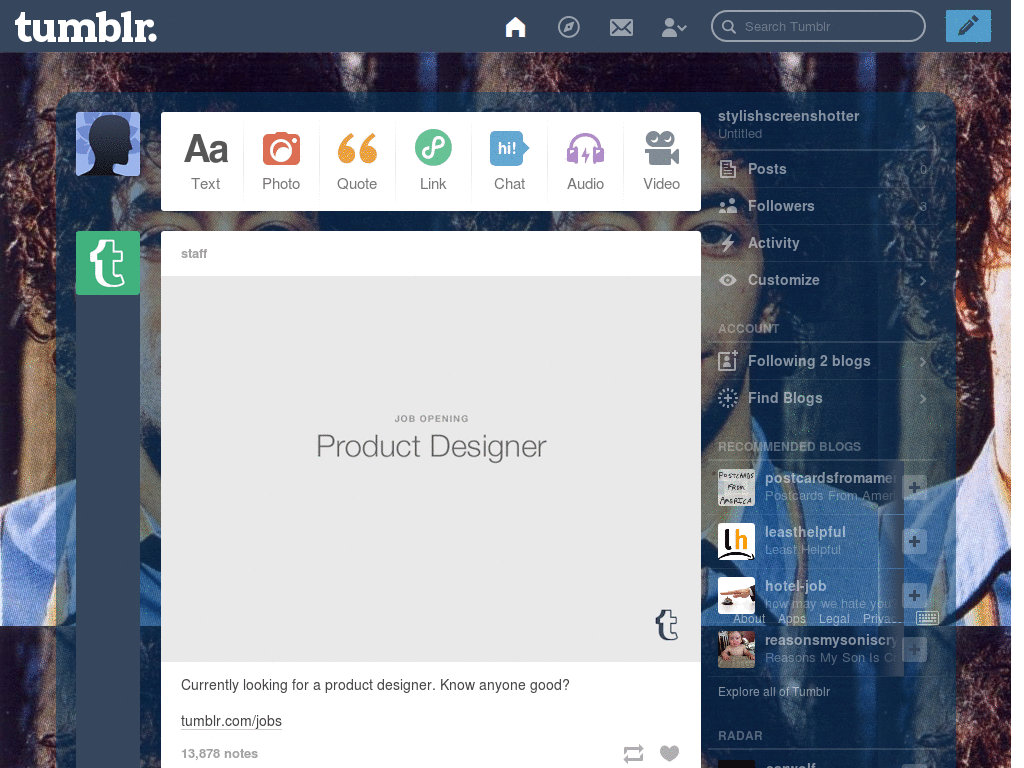
Task: Open the inbox envelope icon
Action: coord(621,27)
